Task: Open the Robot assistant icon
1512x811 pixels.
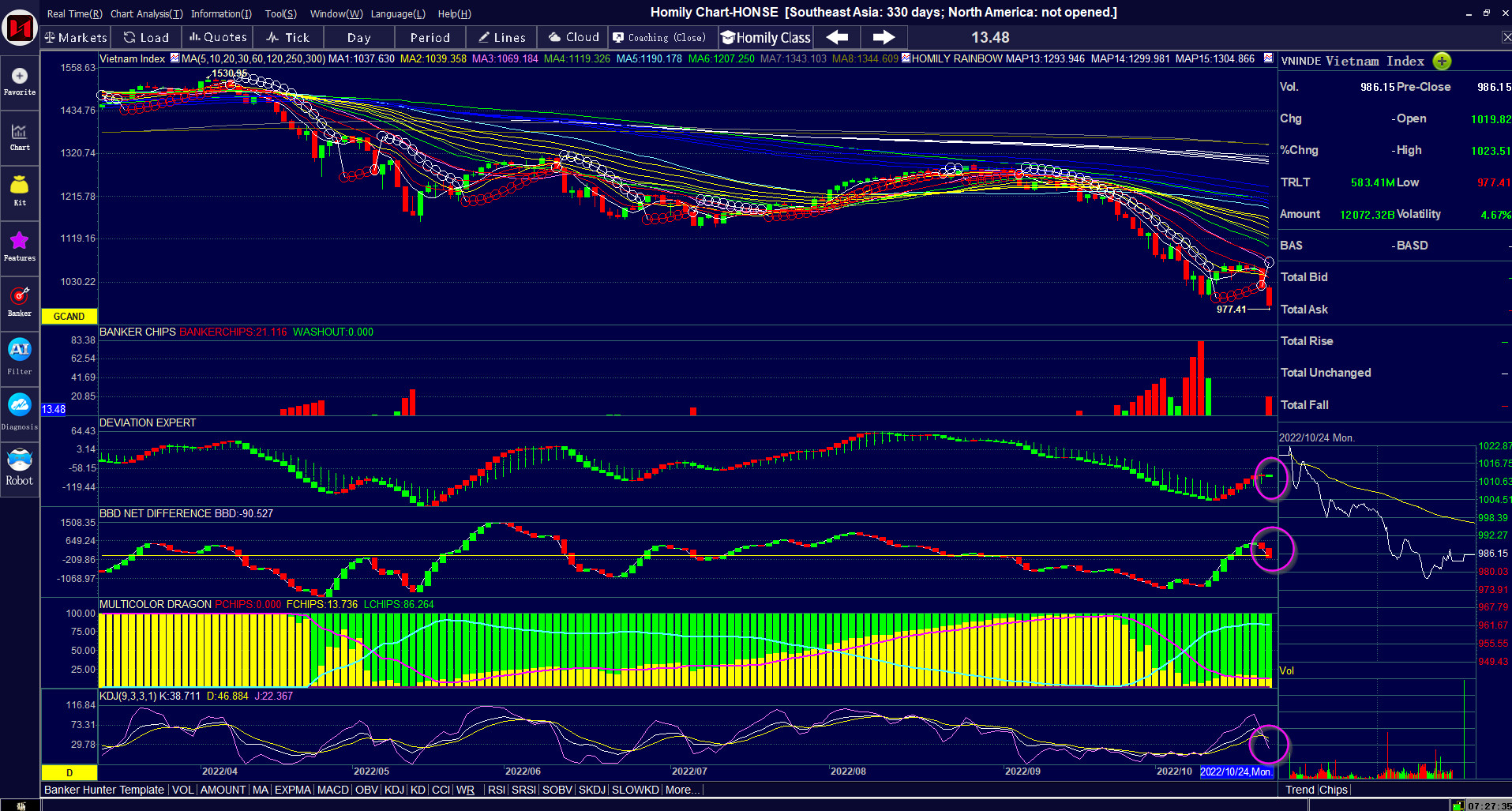Action: tap(20, 466)
